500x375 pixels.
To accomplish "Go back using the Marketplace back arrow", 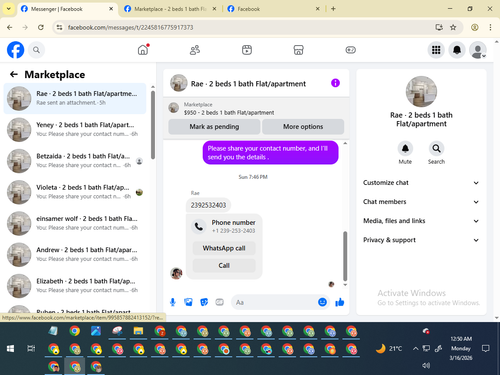I will click(14, 74).
